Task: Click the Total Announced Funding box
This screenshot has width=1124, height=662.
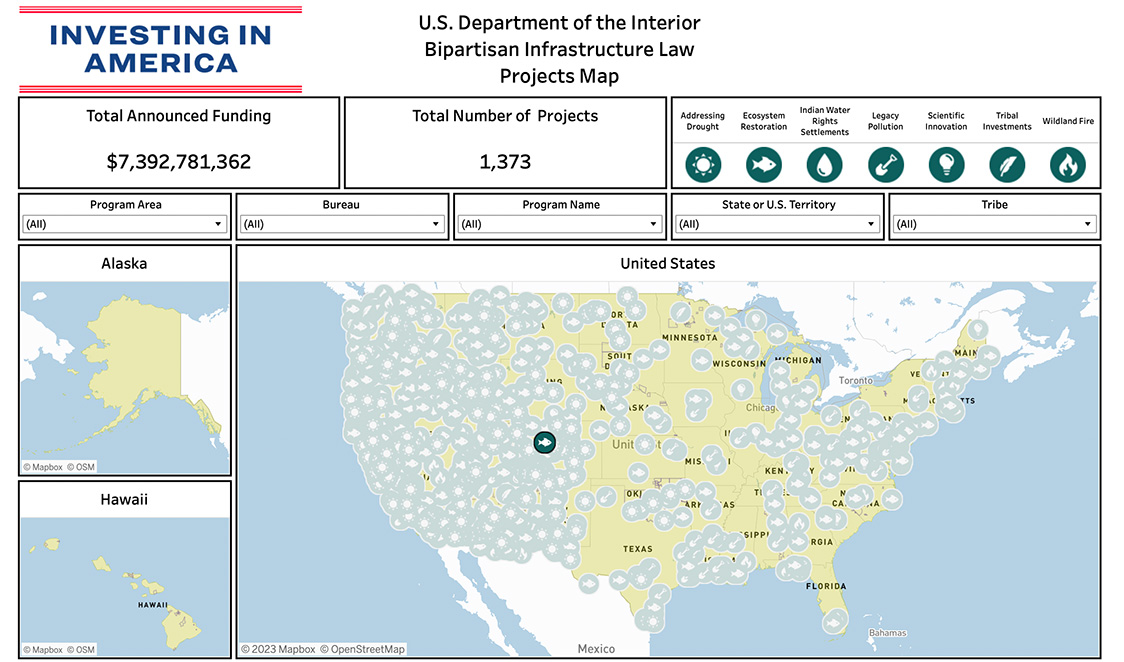Action: [x=178, y=143]
